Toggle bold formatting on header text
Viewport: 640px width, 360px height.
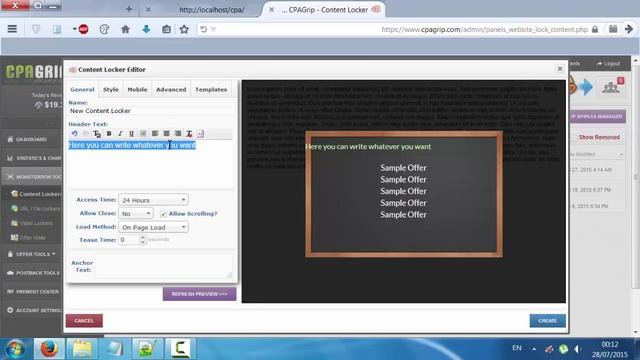(x=109, y=133)
